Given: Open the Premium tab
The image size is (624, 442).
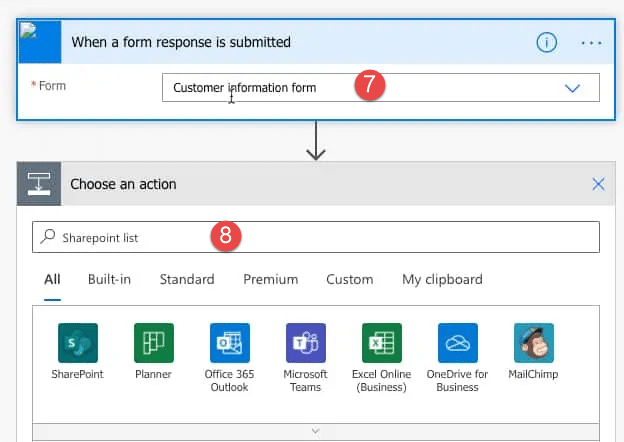Looking at the screenshot, I should [x=271, y=279].
